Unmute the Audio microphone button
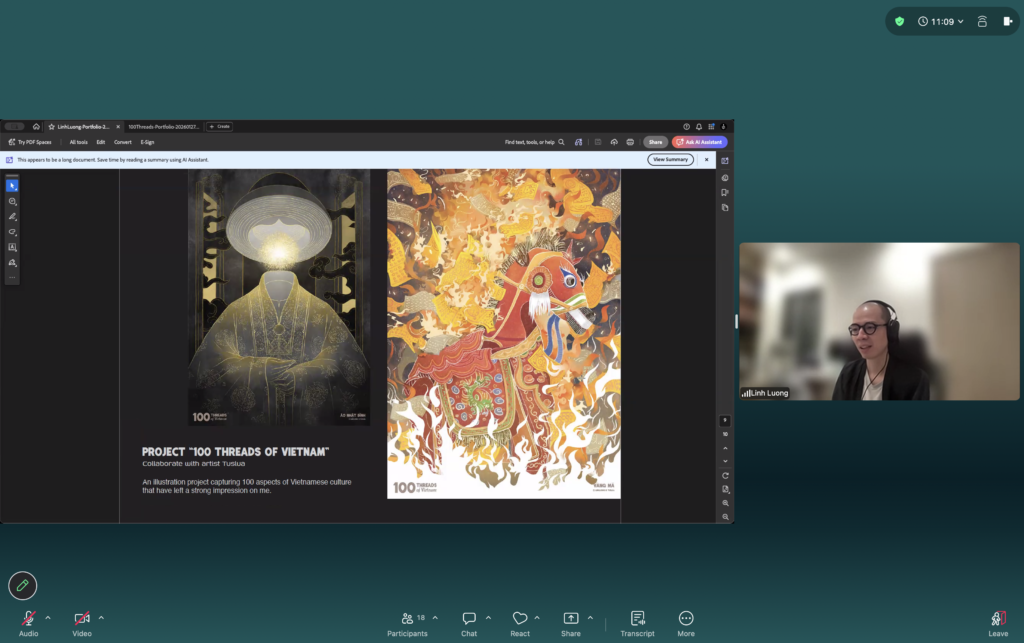This screenshot has width=1024, height=643. [x=29, y=618]
